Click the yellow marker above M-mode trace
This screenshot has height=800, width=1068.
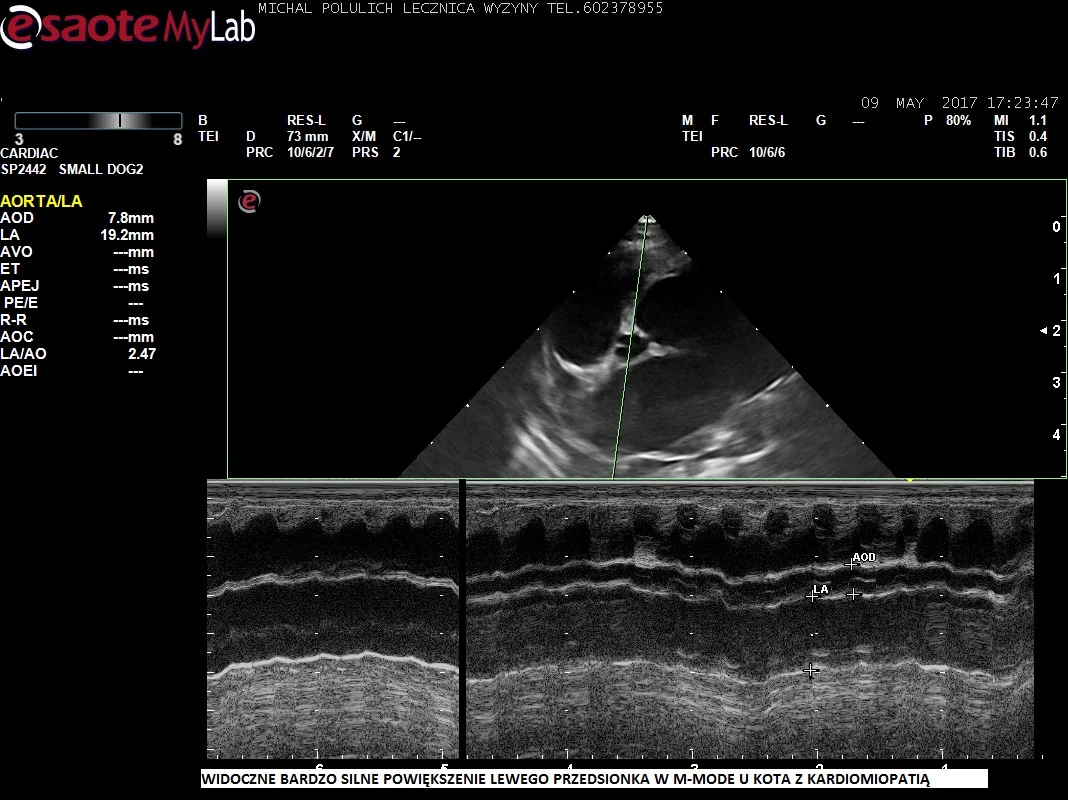pyautogui.click(x=910, y=481)
